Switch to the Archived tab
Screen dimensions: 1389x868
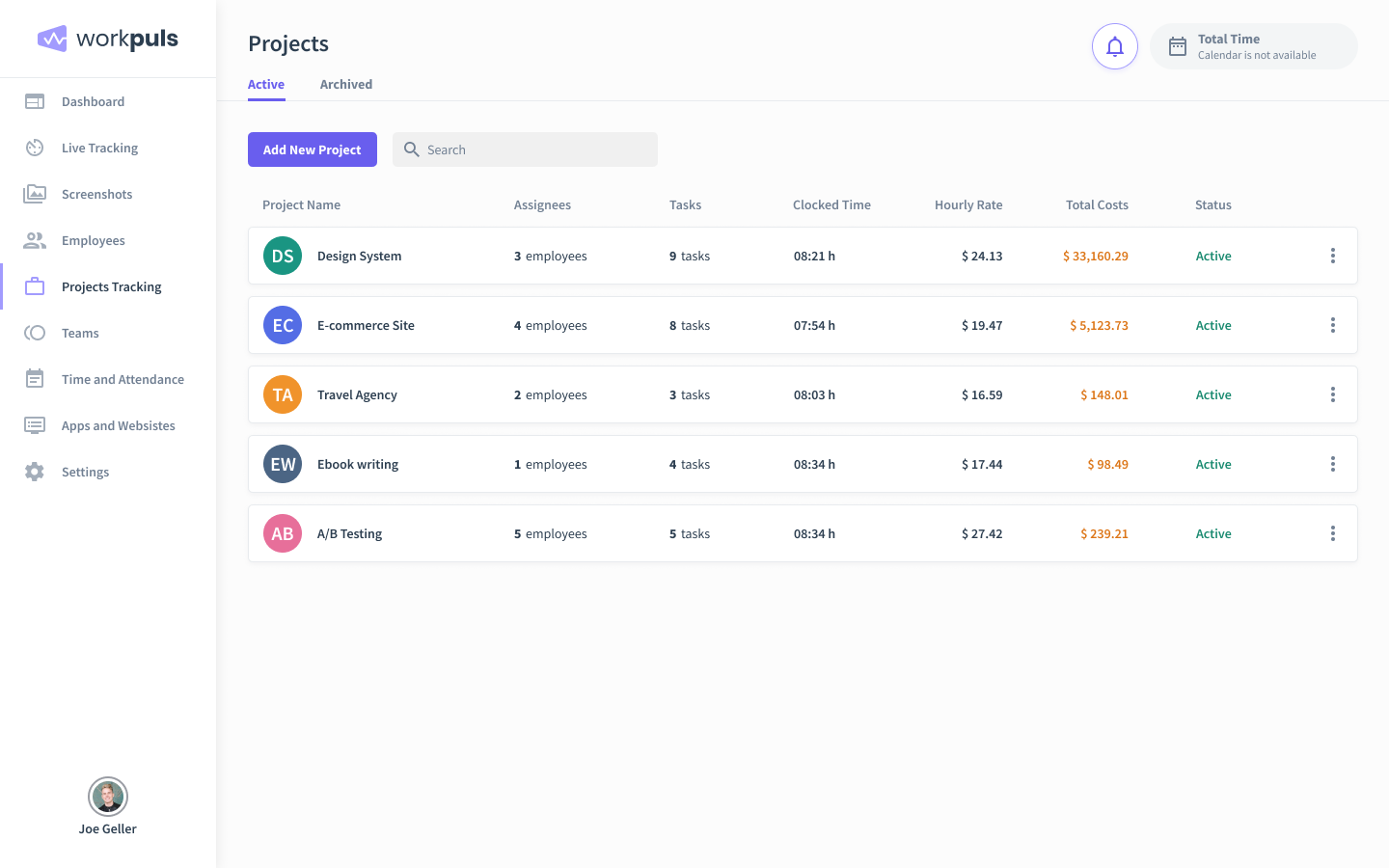pos(345,84)
